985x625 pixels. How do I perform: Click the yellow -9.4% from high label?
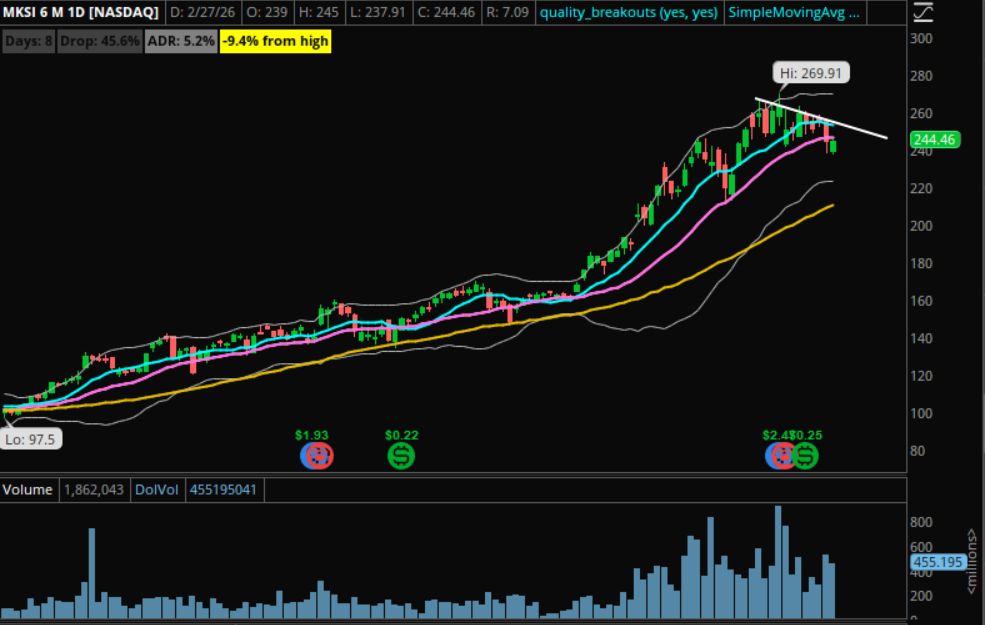275,41
